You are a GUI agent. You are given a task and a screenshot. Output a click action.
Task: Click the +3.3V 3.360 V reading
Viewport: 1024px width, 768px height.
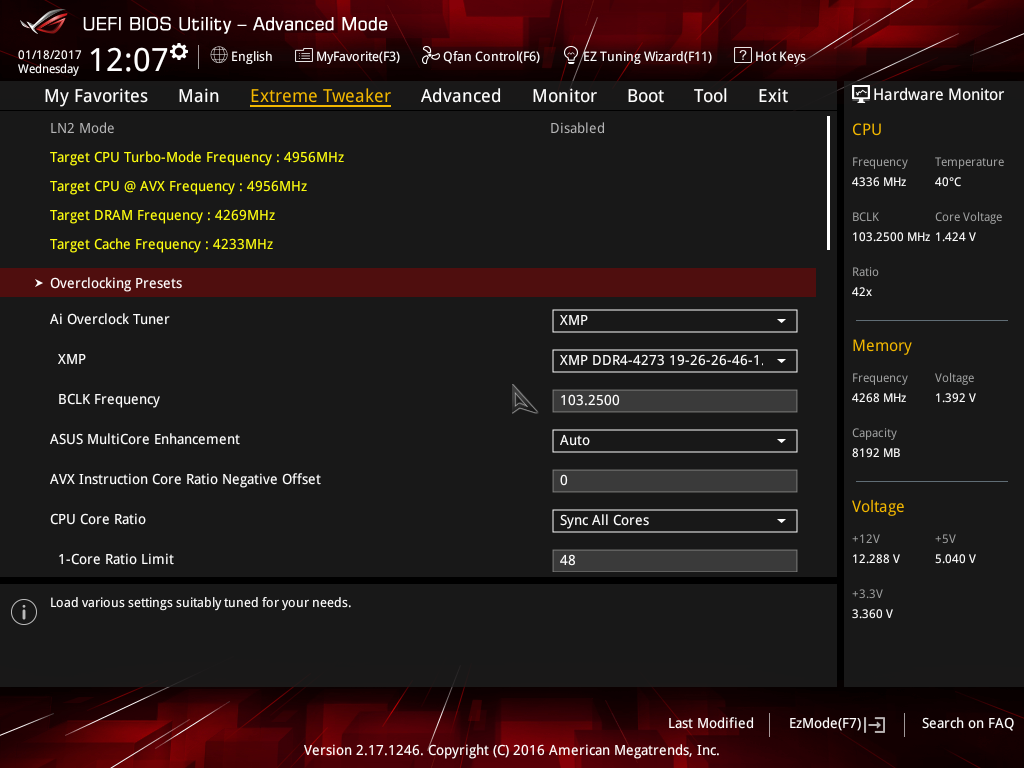click(872, 613)
